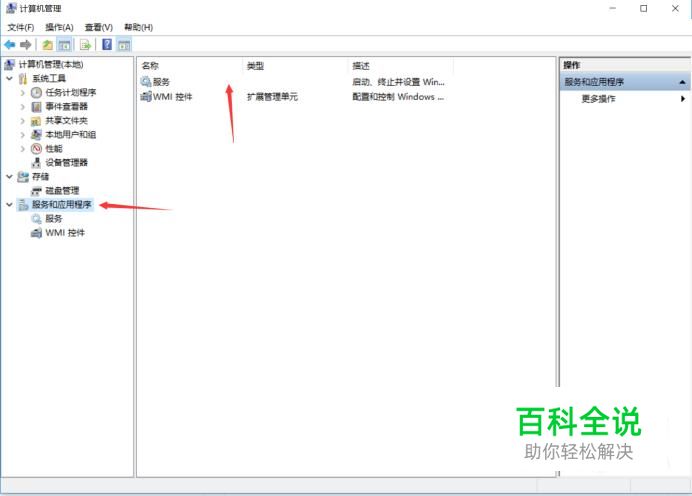Open the Help toolbar icon
The height and width of the screenshot is (496, 692).
(x=107, y=44)
